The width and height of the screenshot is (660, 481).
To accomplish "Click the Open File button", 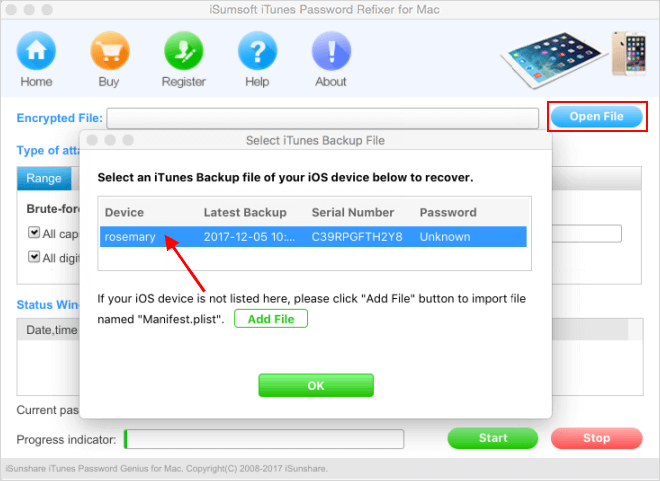I will [x=596, y=117].
